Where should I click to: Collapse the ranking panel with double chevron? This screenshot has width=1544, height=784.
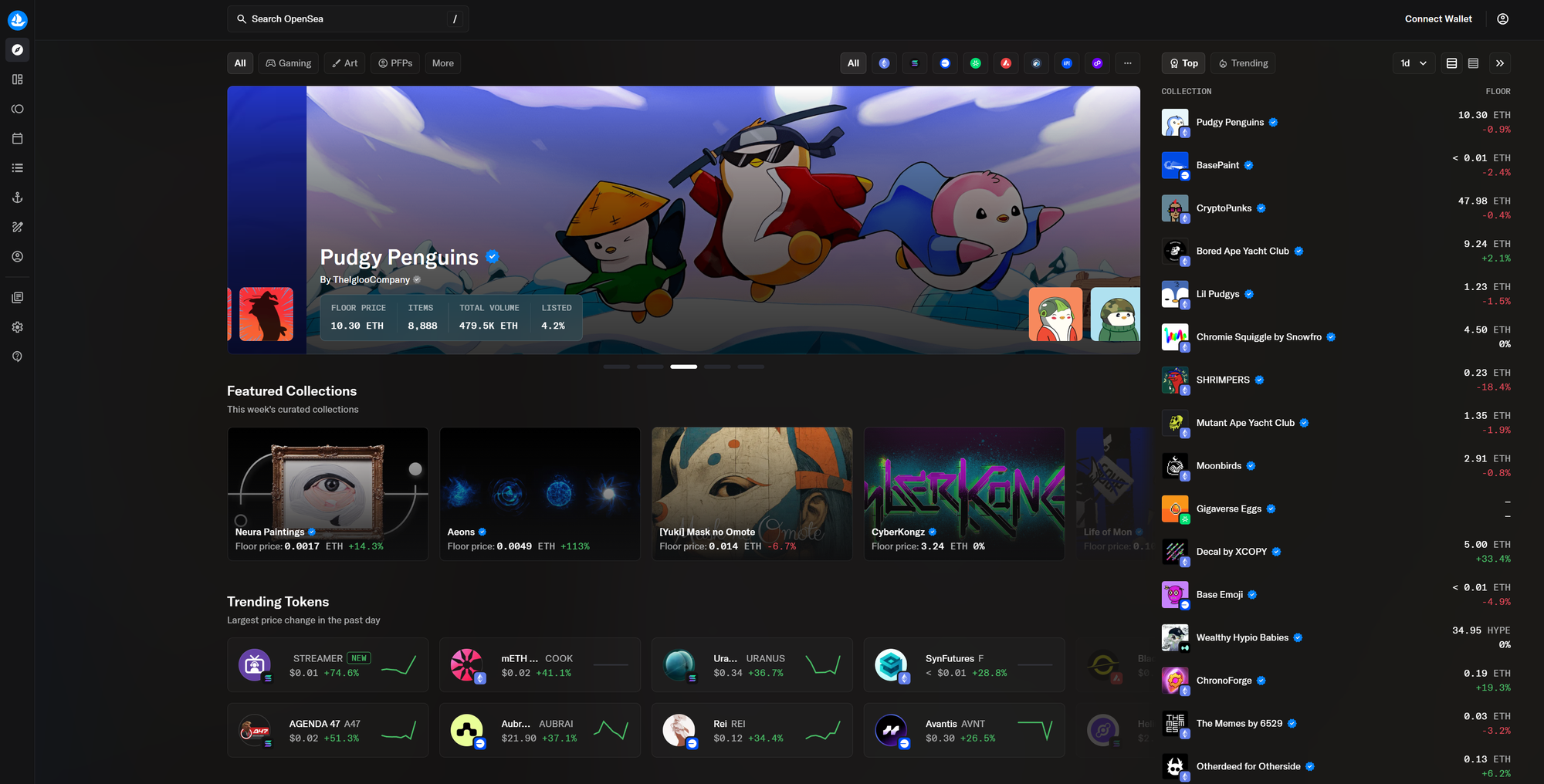click(1499, 63)
